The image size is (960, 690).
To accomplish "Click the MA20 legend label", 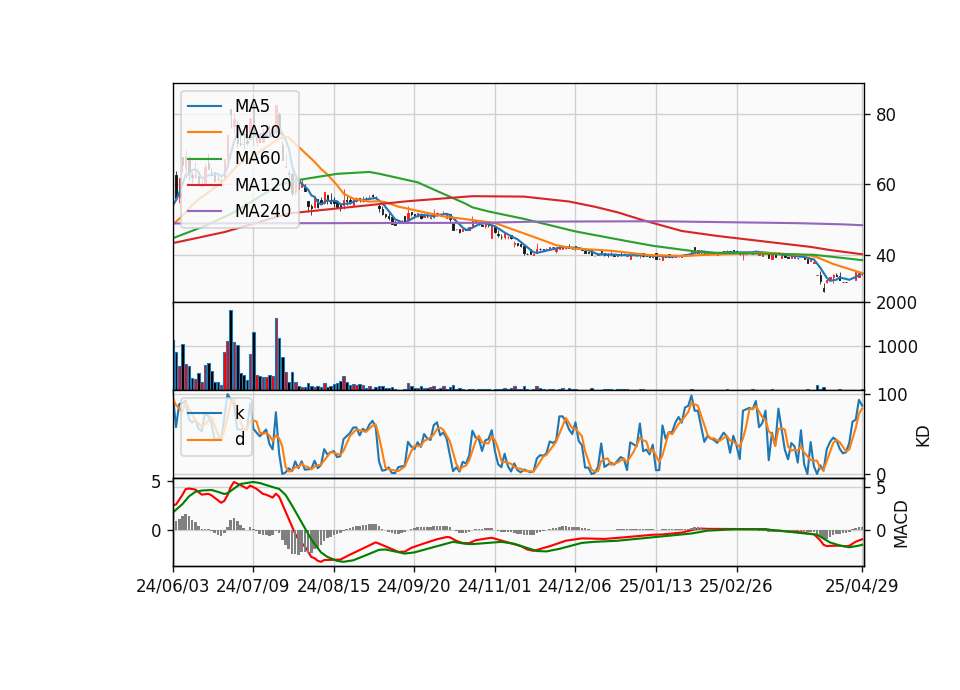I will 257,132.
